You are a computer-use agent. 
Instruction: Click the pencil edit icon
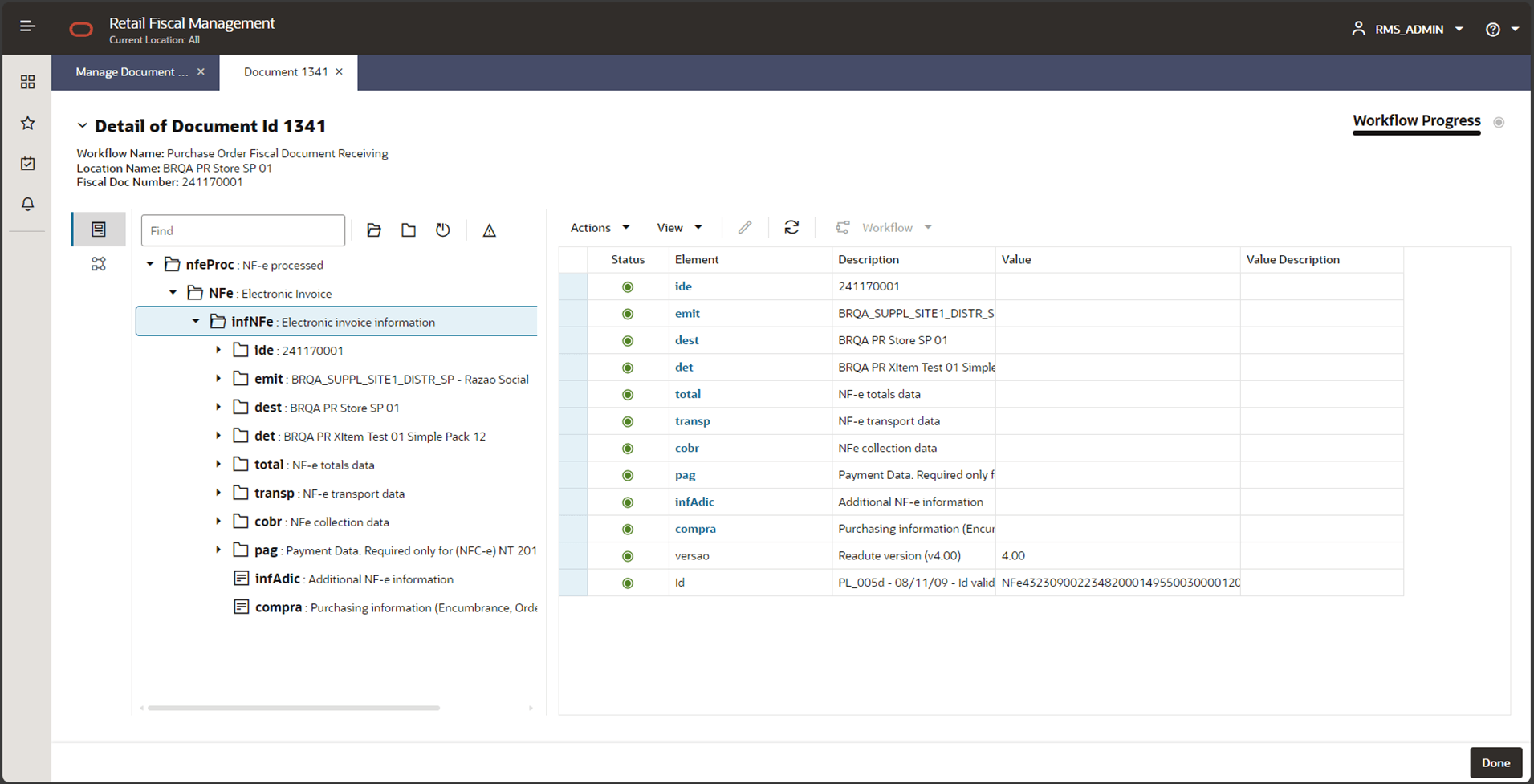coord(745,228)
